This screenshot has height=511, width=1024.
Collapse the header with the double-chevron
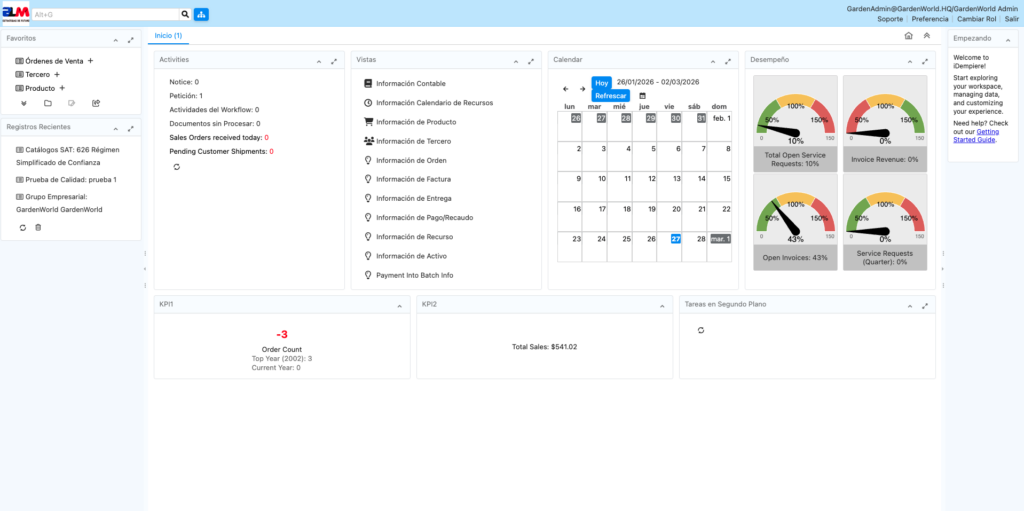pos(927,36)
